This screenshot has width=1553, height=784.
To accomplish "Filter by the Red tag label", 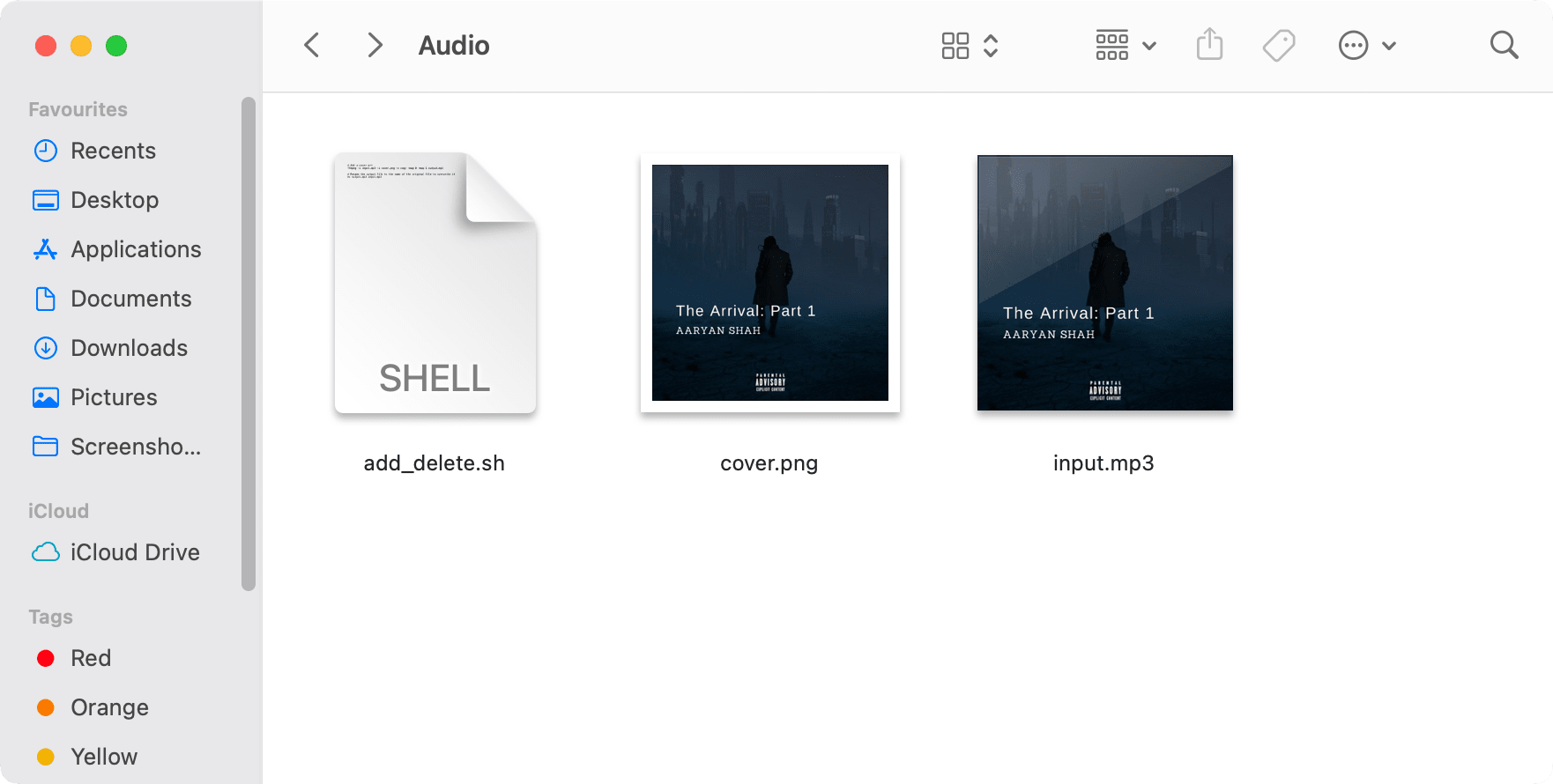I will pyautogui.click(x=91, y=658).
